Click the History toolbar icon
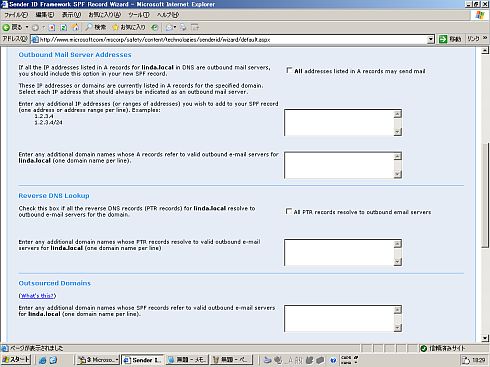This screenshot has height=367, width=490. [154, 28]
